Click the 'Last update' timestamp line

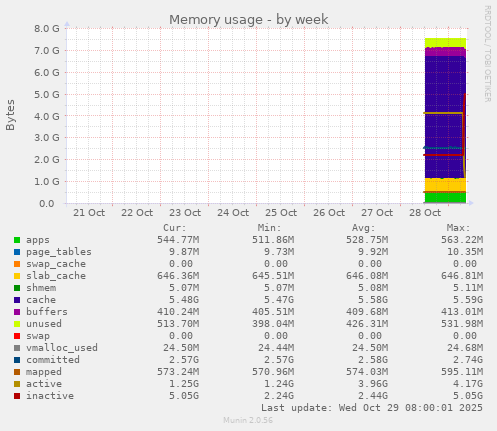click(x=372, y=408)
